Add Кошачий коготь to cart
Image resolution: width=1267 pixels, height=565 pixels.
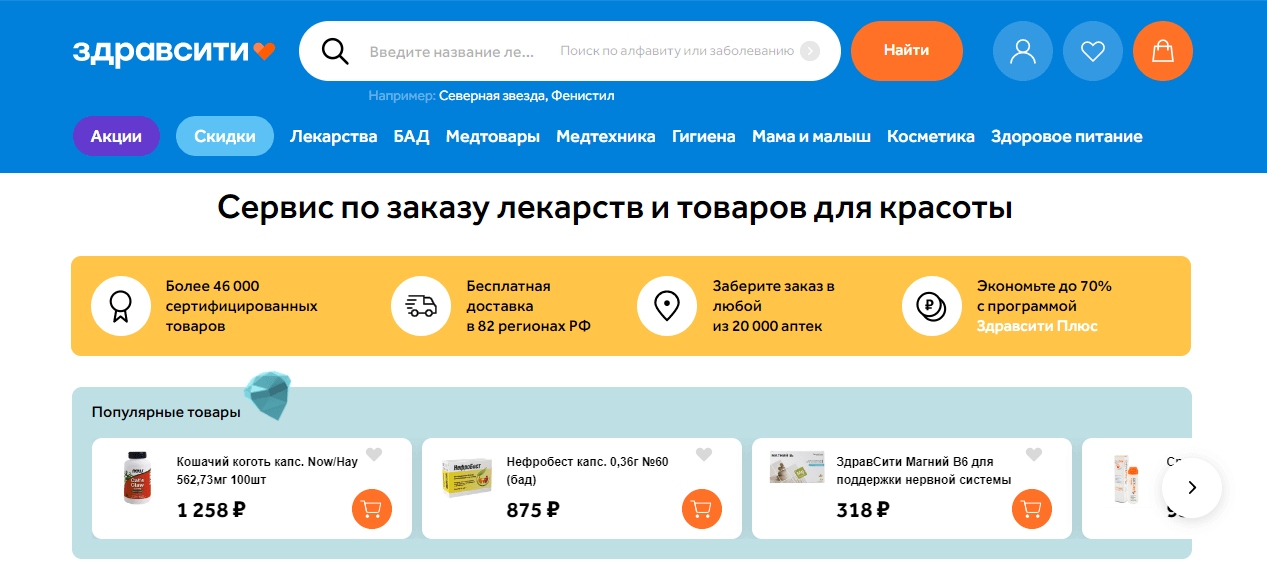click(372, 510)
